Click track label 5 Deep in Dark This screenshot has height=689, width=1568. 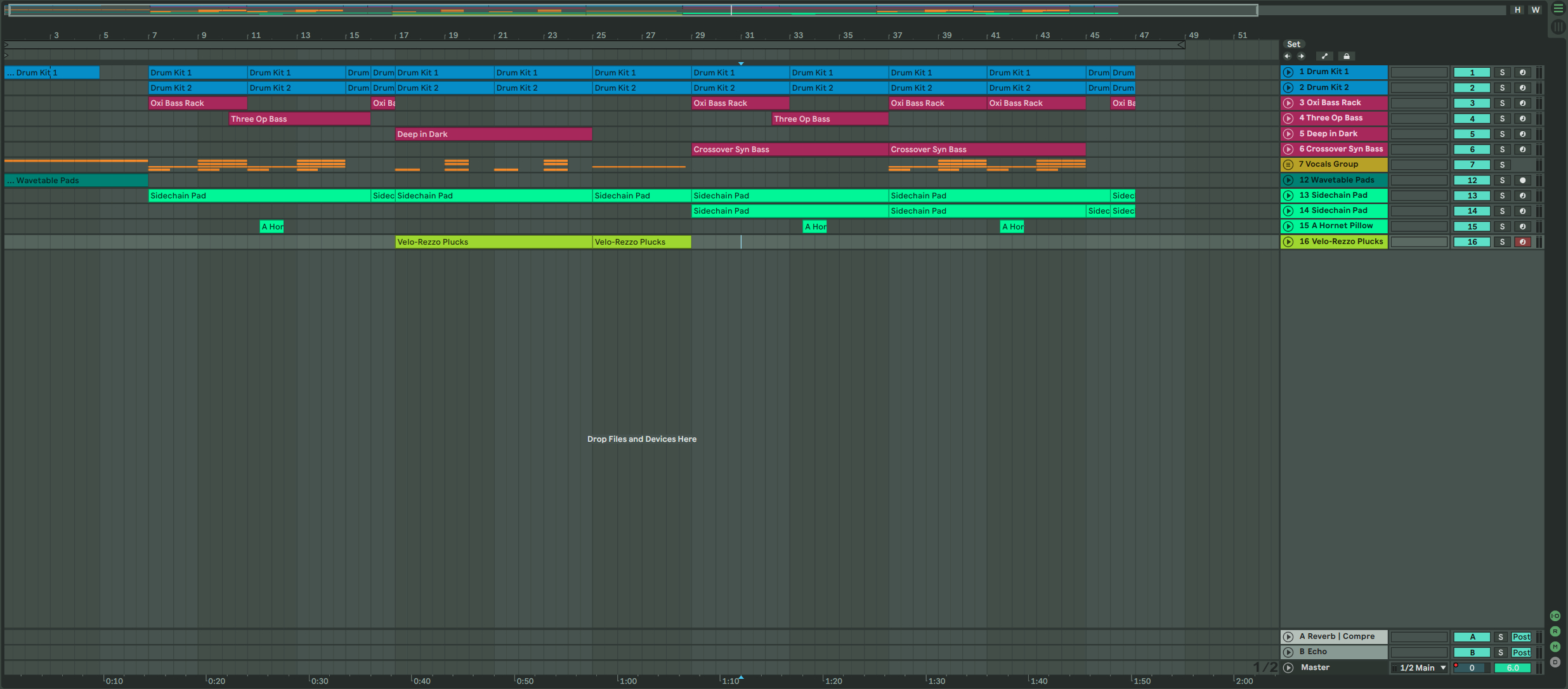[x=1335, y=133]
